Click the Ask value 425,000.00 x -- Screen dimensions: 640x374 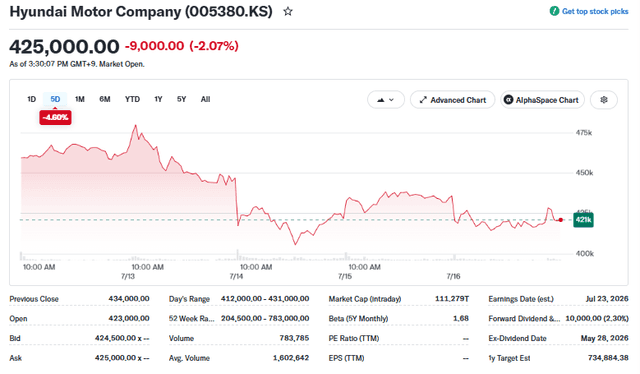pyautogui.click(x=122, y=358)
